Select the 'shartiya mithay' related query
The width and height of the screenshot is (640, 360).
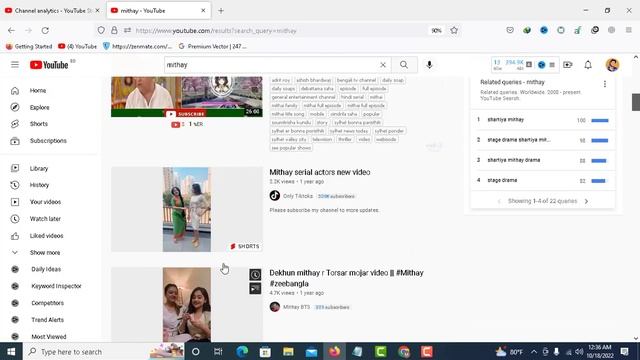(505, 120)
